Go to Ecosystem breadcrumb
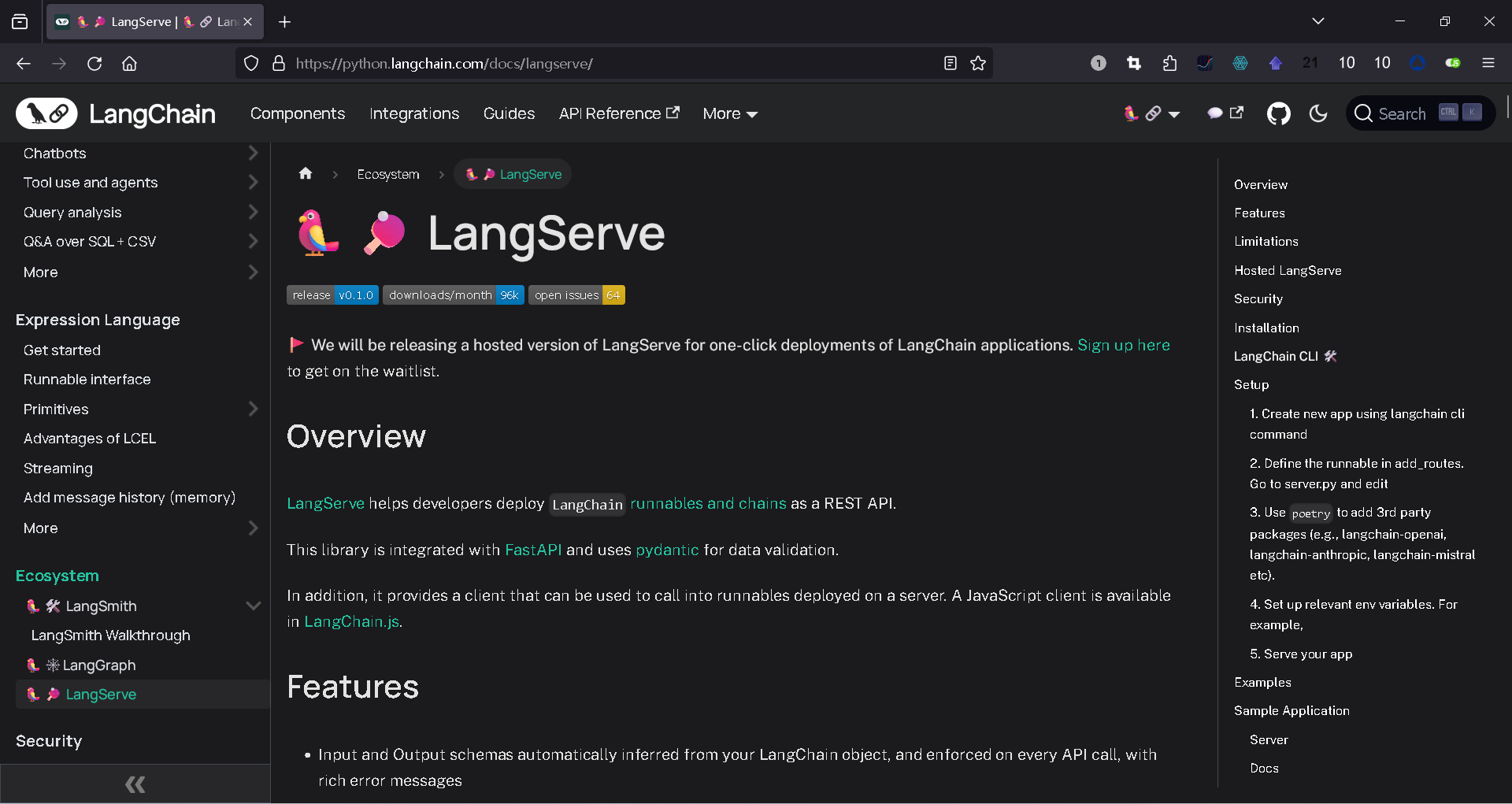Screen dimensions: 1512x804 coord(388,174)
